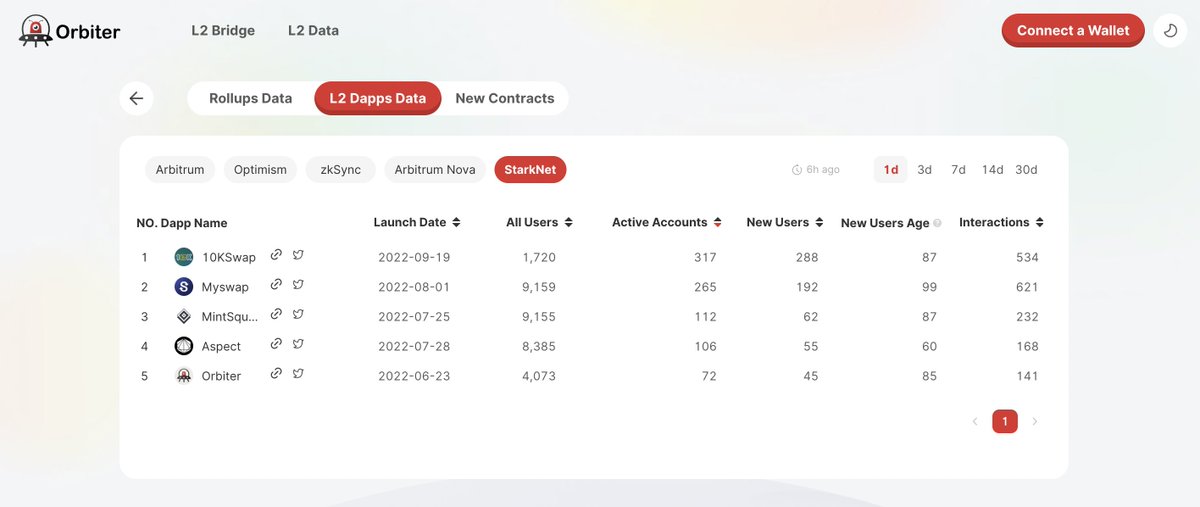Click the Aspect dapp name
1200x507 pixels.
[x=221, y=346]
